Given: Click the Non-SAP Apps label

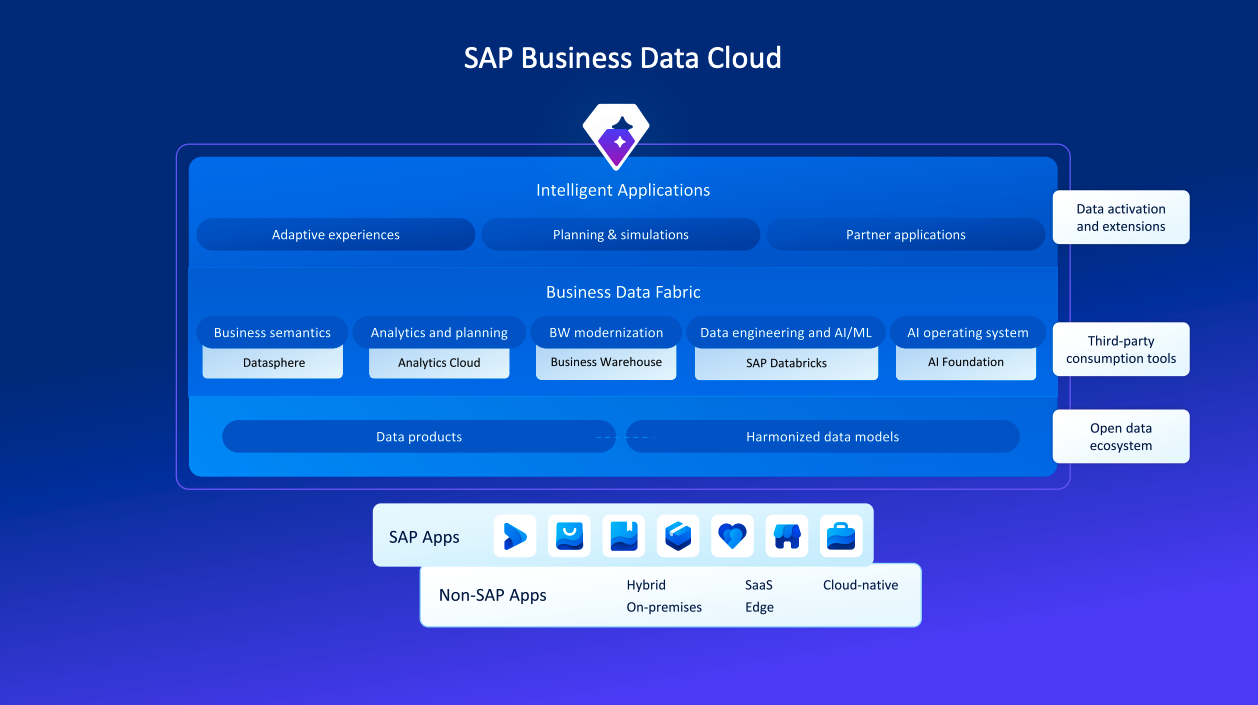Looking at the screenshot, I should [493, 595].
